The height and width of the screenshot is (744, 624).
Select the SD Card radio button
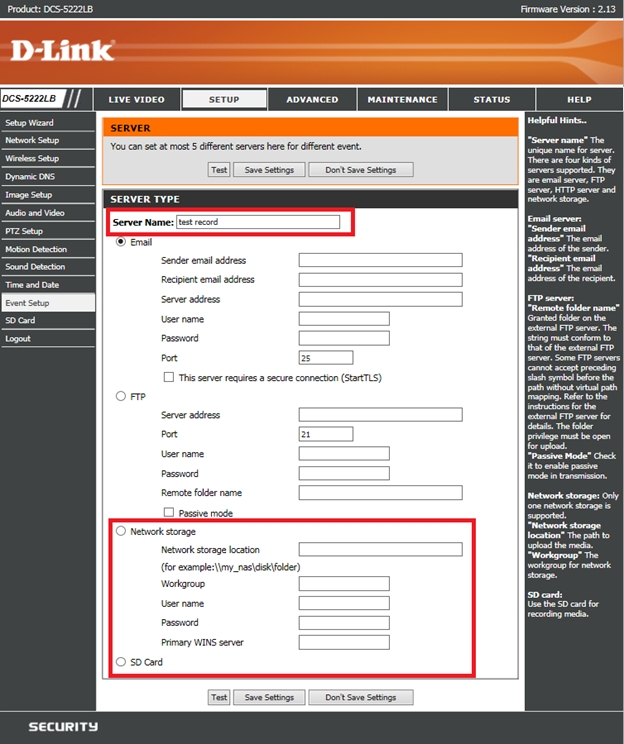pos(122,662)
